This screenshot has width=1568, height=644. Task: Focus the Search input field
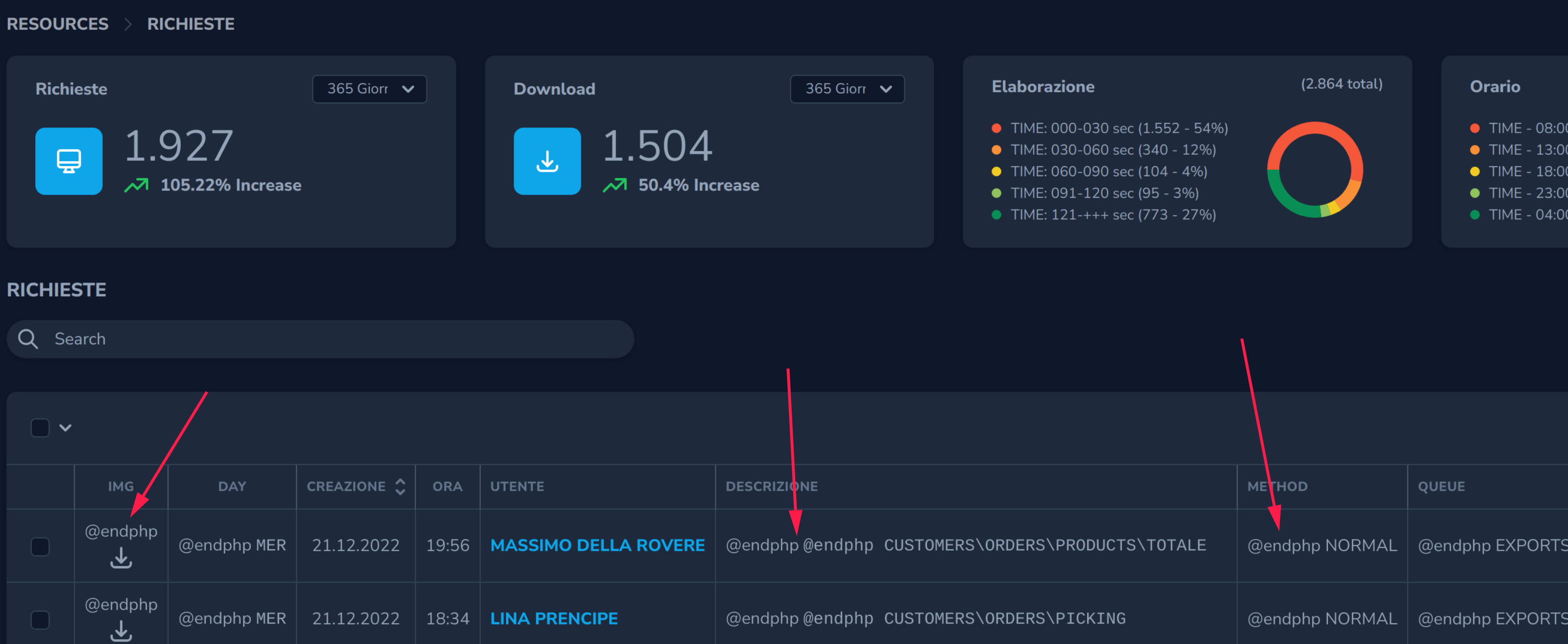329,339
